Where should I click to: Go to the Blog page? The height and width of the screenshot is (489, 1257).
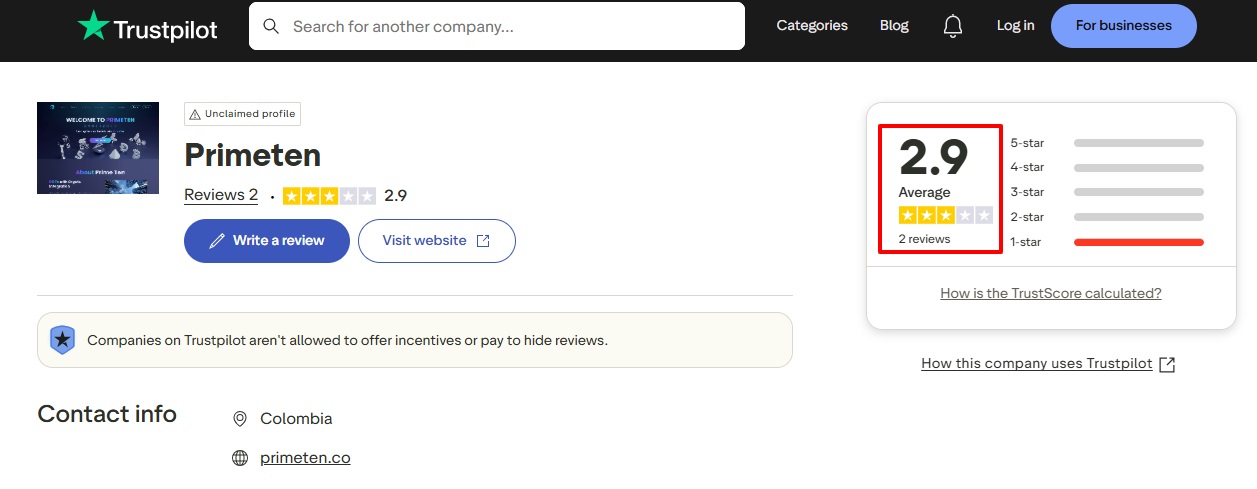pyautogui.click(x=894, y=26)
